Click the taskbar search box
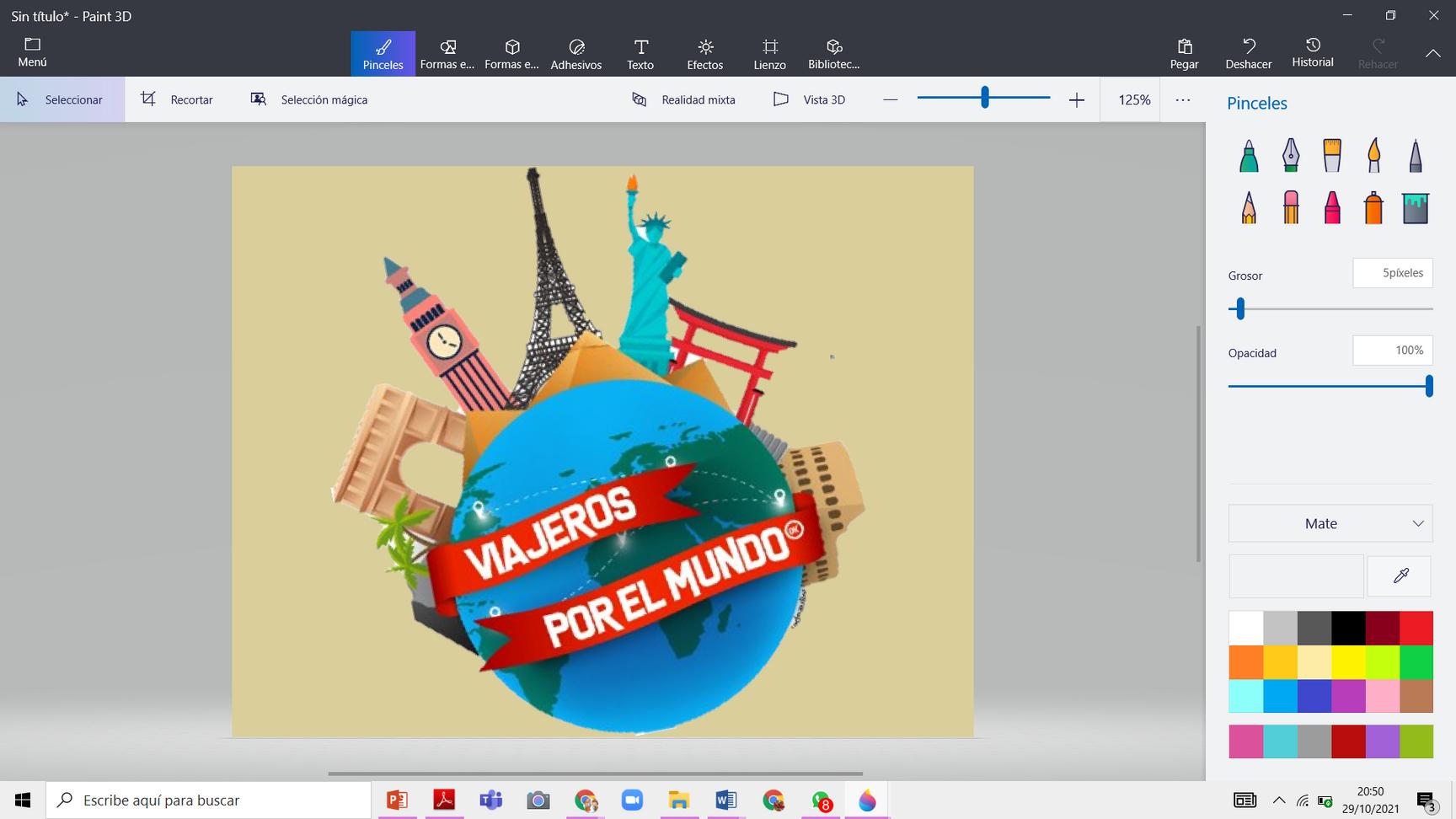Screen dimensions: 1456x819 coord(209,800)
